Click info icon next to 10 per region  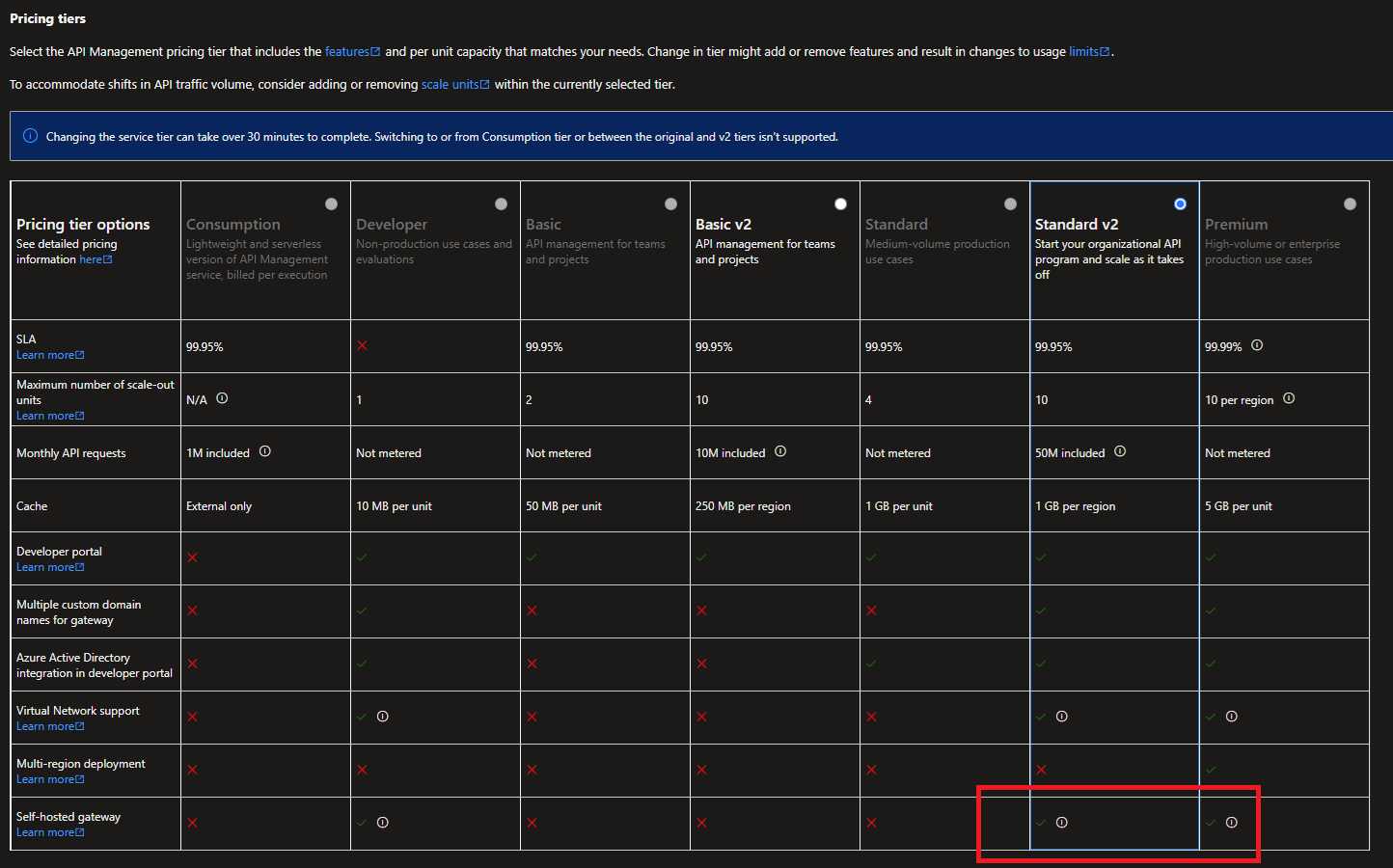coord(1289,398)
